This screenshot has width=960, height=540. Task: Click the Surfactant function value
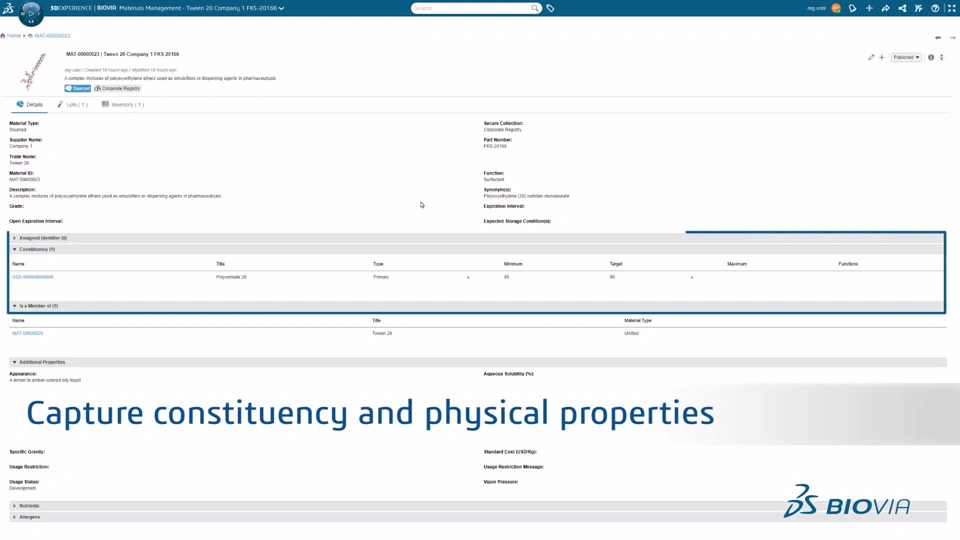tap(494, 179)
